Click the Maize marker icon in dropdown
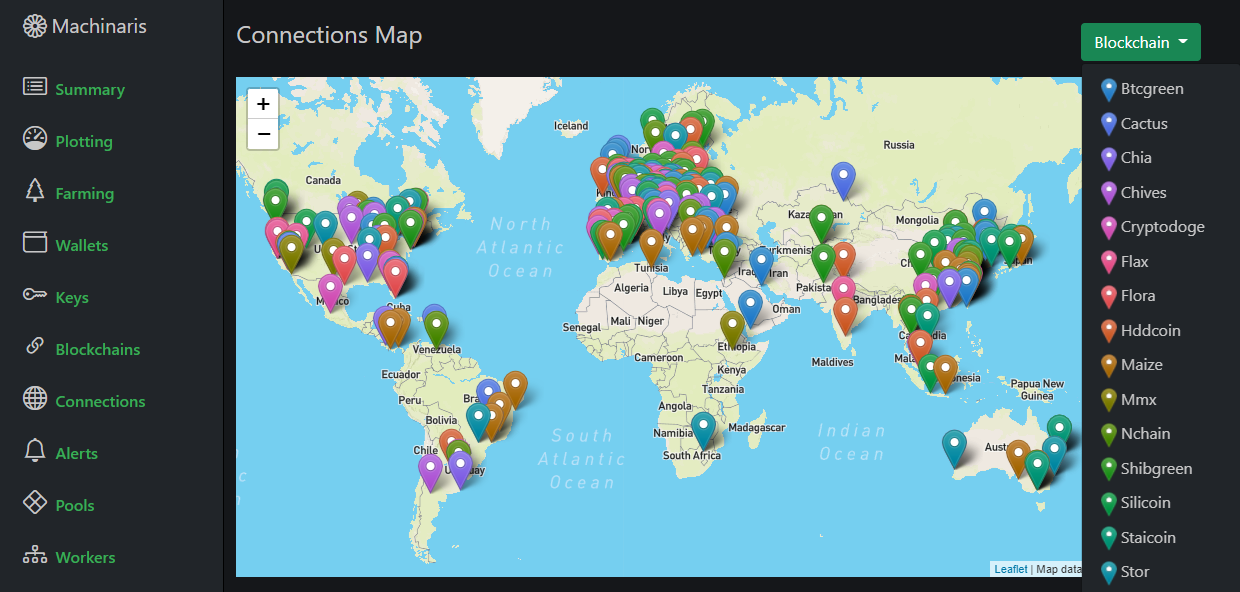Image resolution: width=1240 pixels, height=592 pixels. point(1108,365)
